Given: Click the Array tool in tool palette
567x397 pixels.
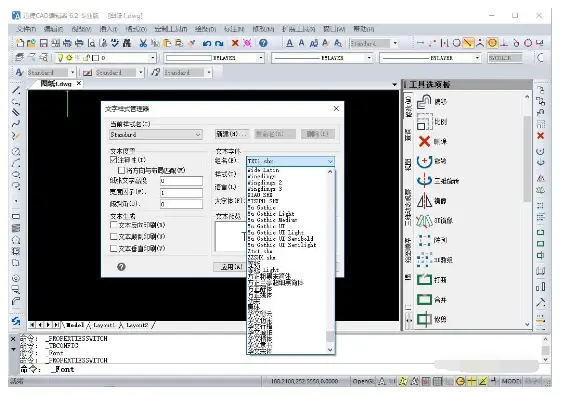Looking at the screenshot, I should pos(432,240).
